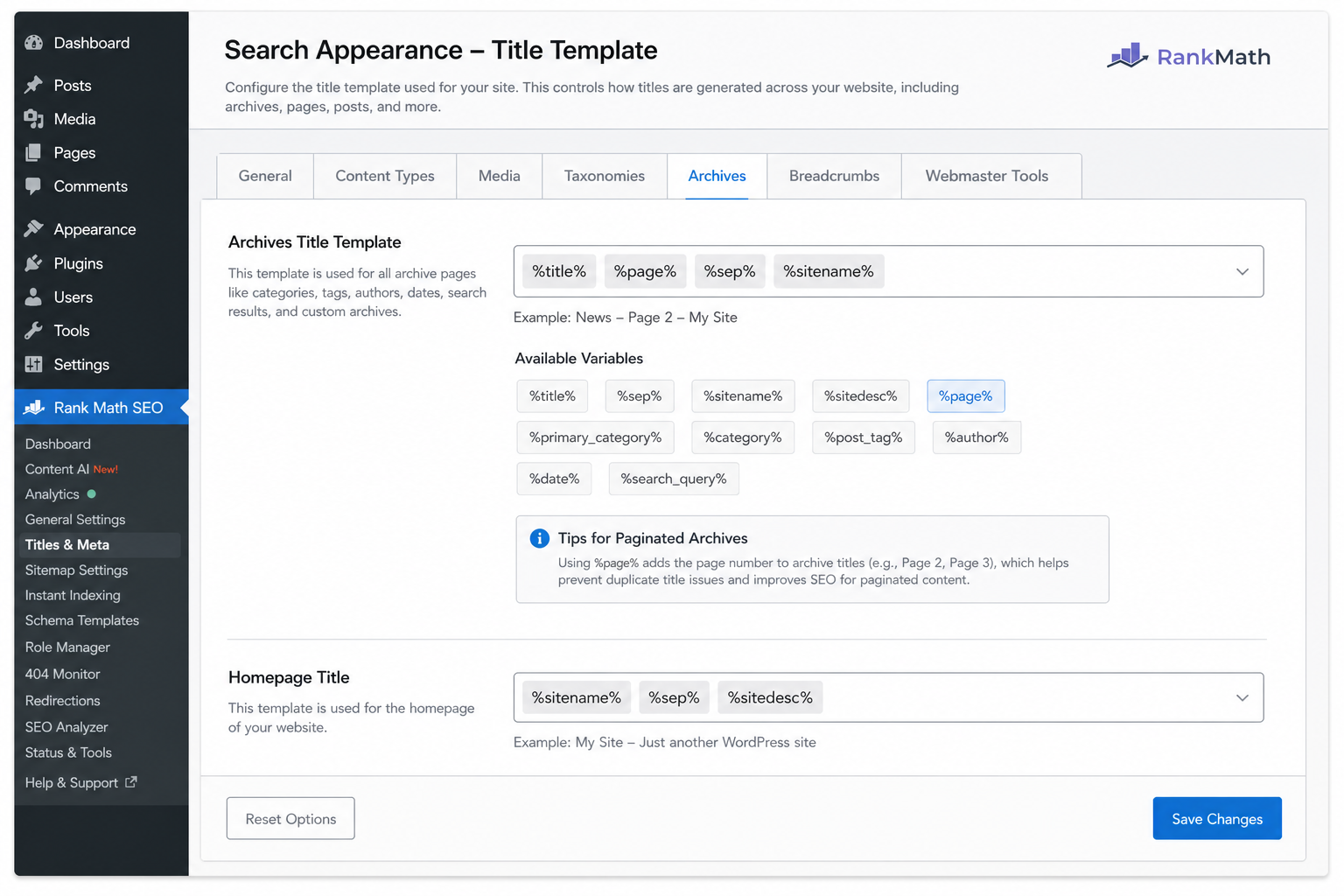Click the Users person icon
This screenshot has width=1344, height=896.
[x=34, y=297]
